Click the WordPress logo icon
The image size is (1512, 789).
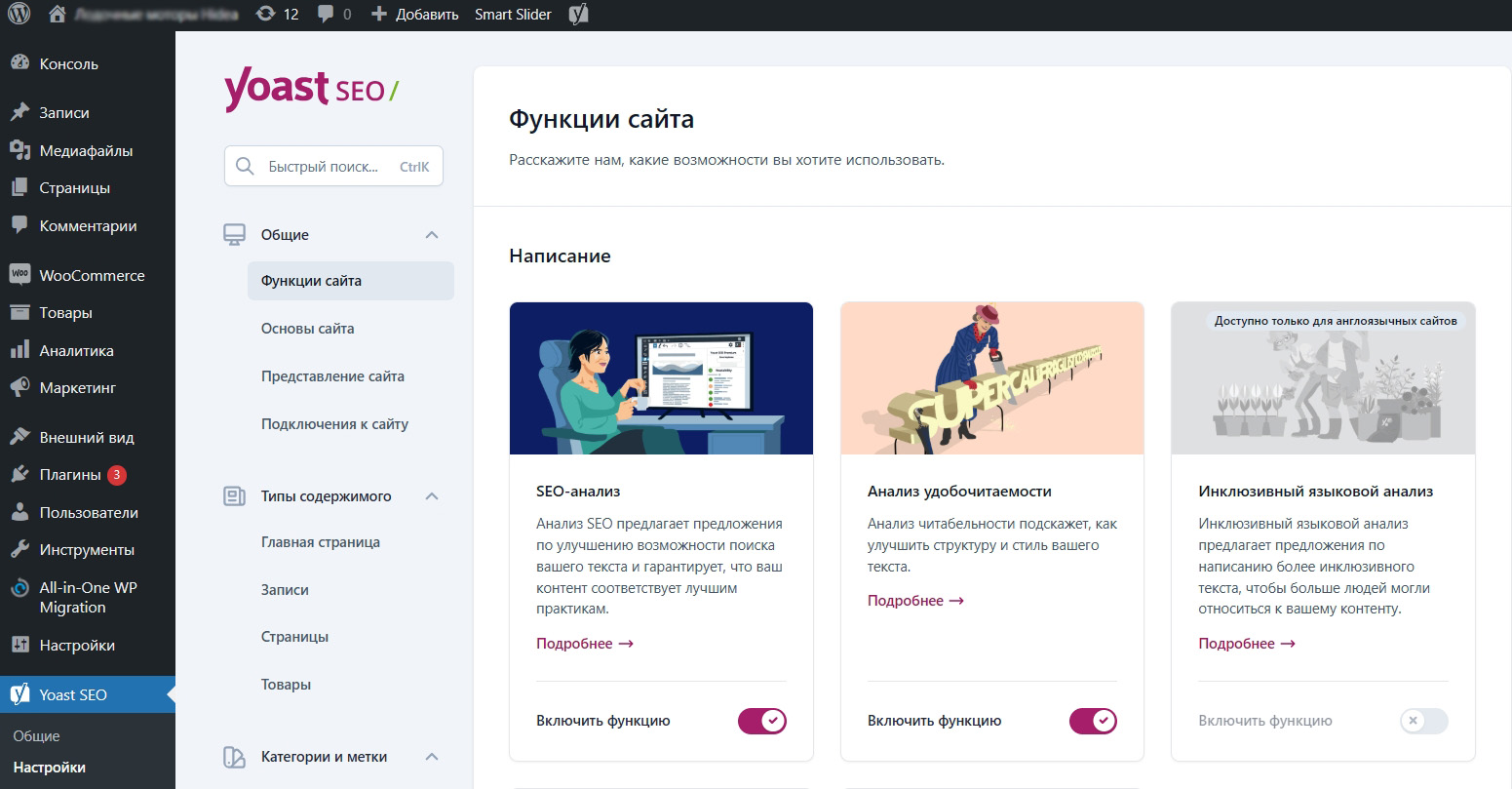[19, 14]
